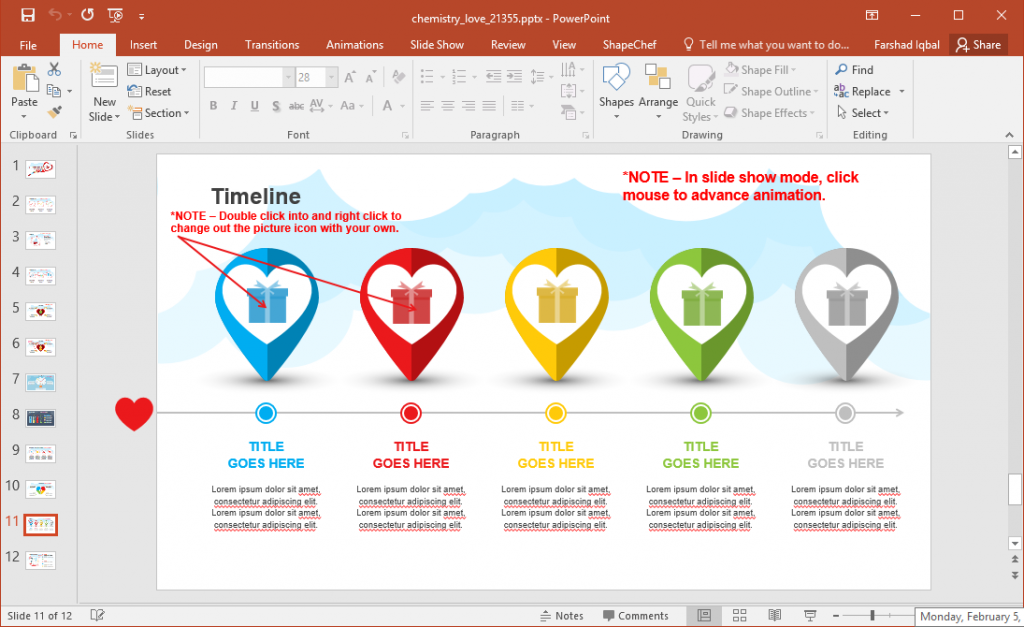The image size is (1024, 627).
Task: Click the Cut scissors icon
Action: pos(55,68)
